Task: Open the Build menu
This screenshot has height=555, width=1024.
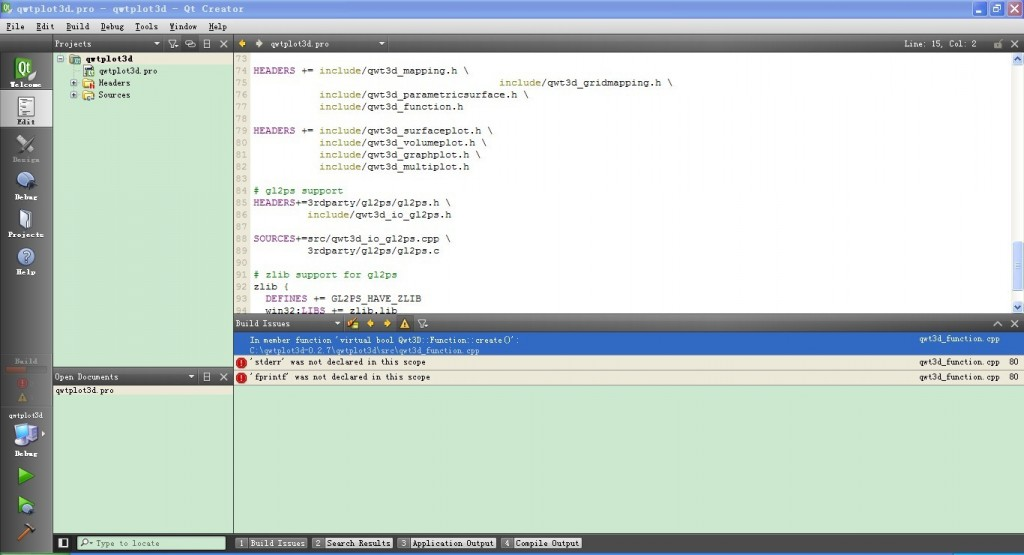Action: [78, 26]
